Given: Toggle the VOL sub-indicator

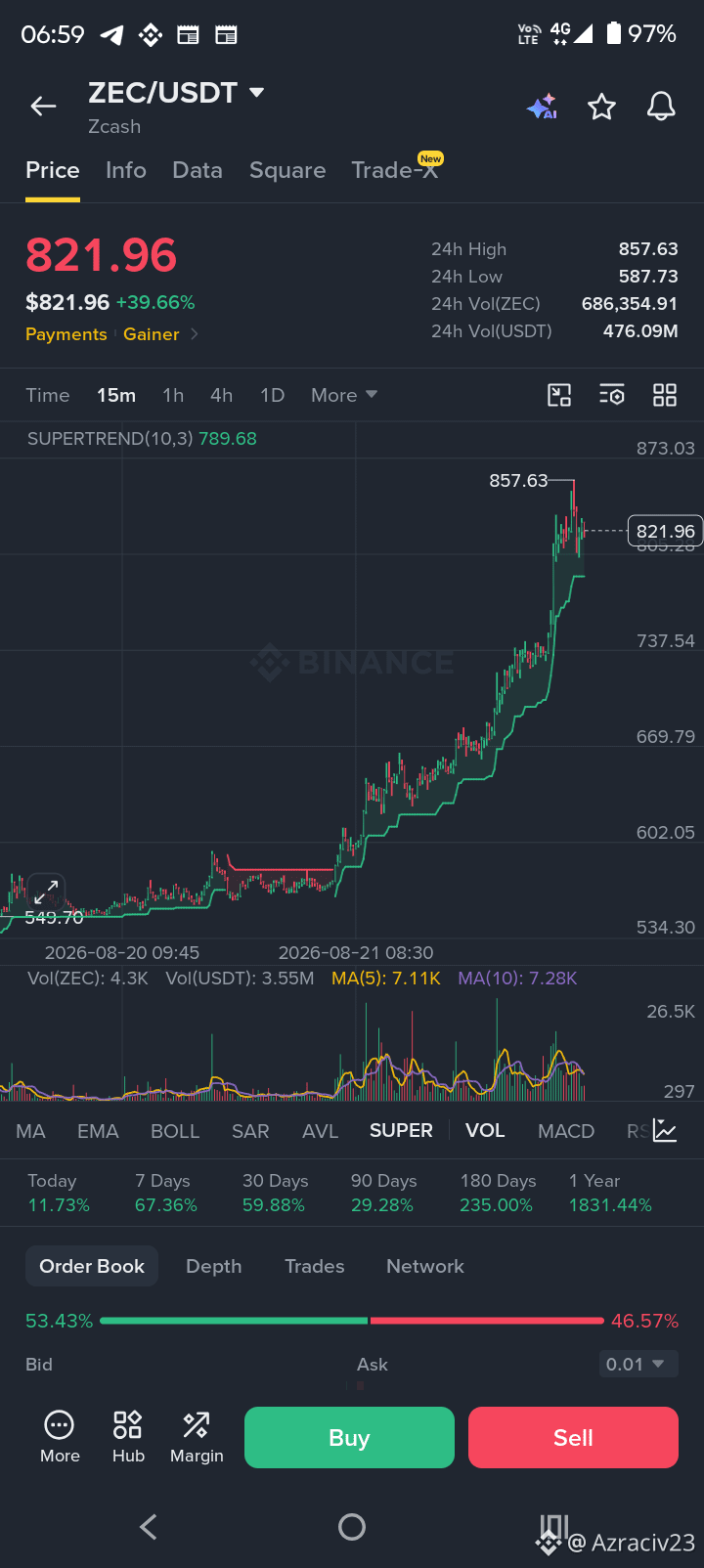Looking at the screenshot, I should 485,1130.
